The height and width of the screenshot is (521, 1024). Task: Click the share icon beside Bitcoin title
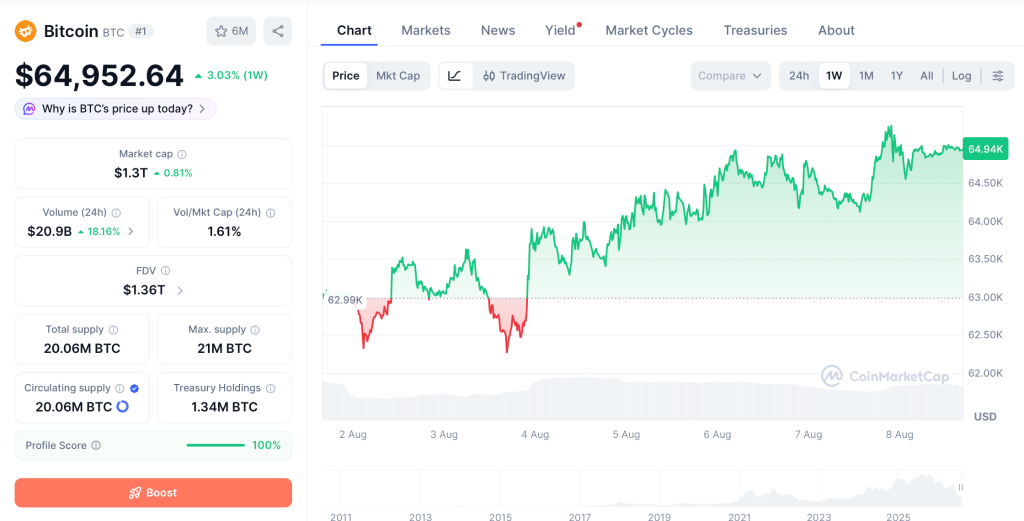(278, 31)
